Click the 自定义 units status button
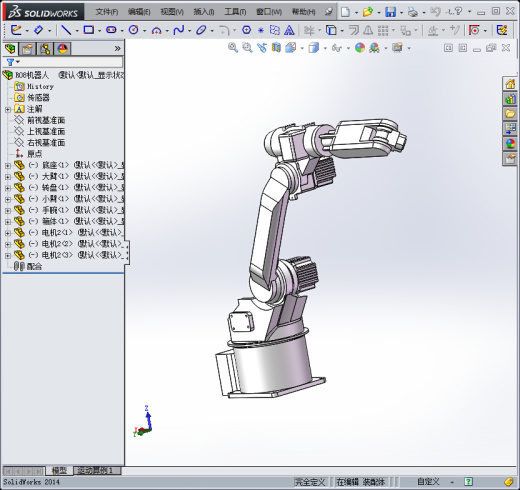 (428, 482)
